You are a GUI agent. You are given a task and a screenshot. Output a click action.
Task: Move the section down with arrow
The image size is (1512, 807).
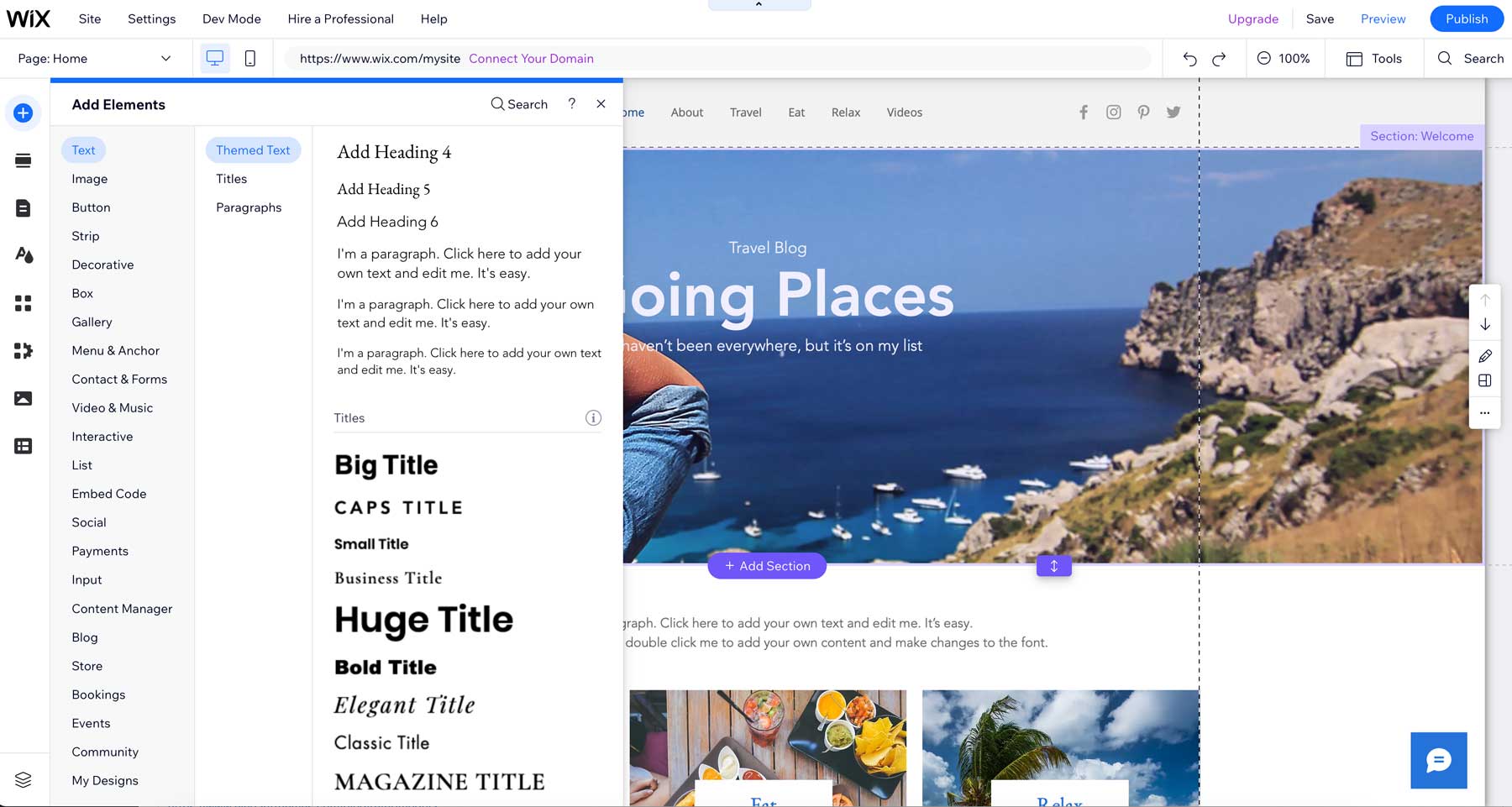pyautogui.click(x=1485, y=325)
